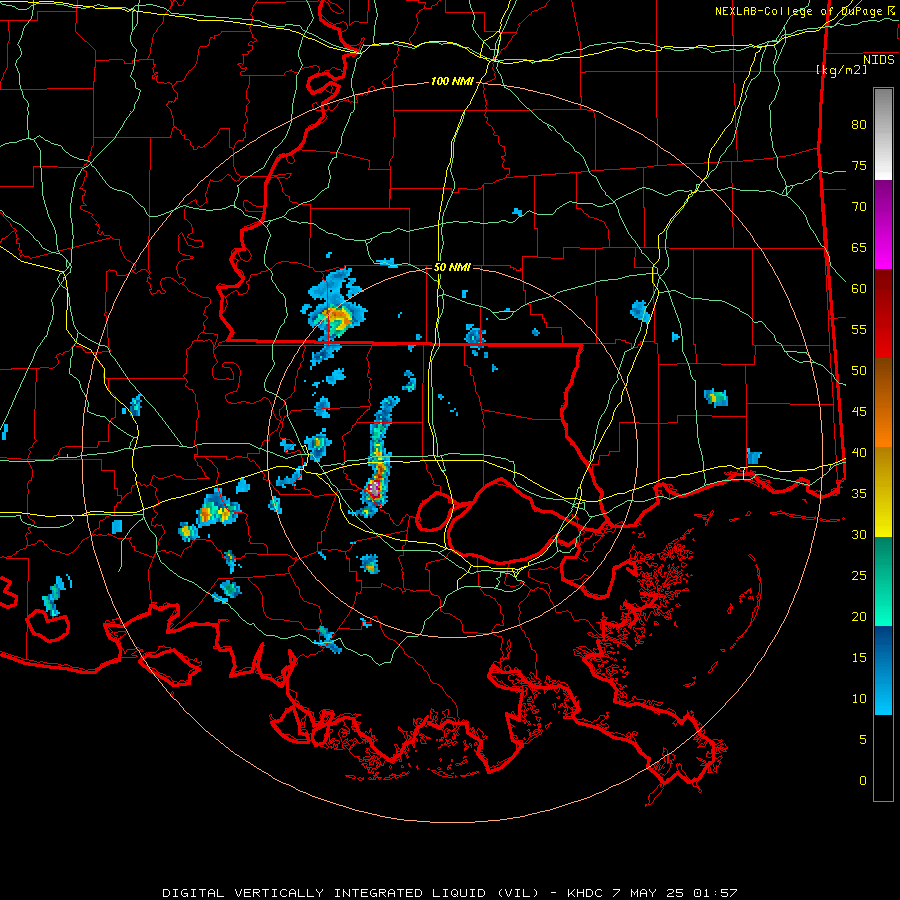Click the 0 value at scale bottom

(863, 781)
